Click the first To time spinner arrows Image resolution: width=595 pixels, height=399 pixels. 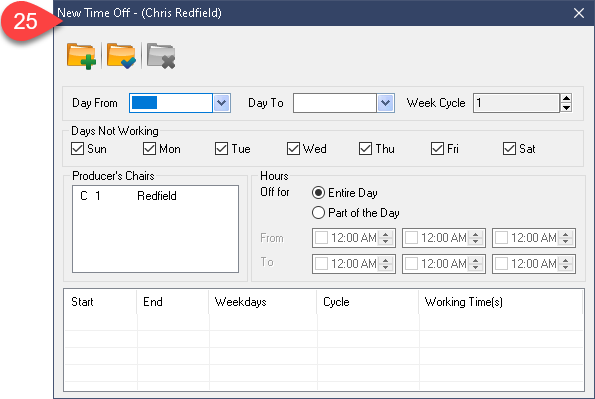[x=386, y=263]
